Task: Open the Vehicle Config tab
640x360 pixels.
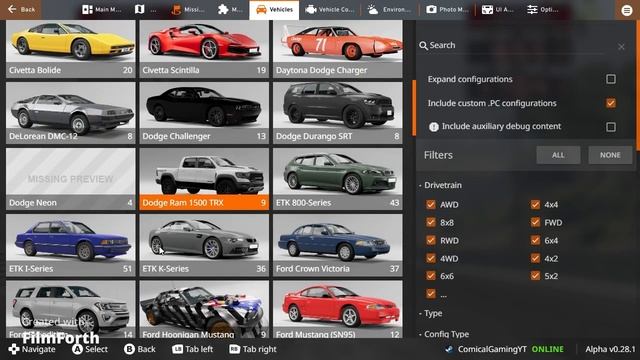Action: tap(329, 9)
